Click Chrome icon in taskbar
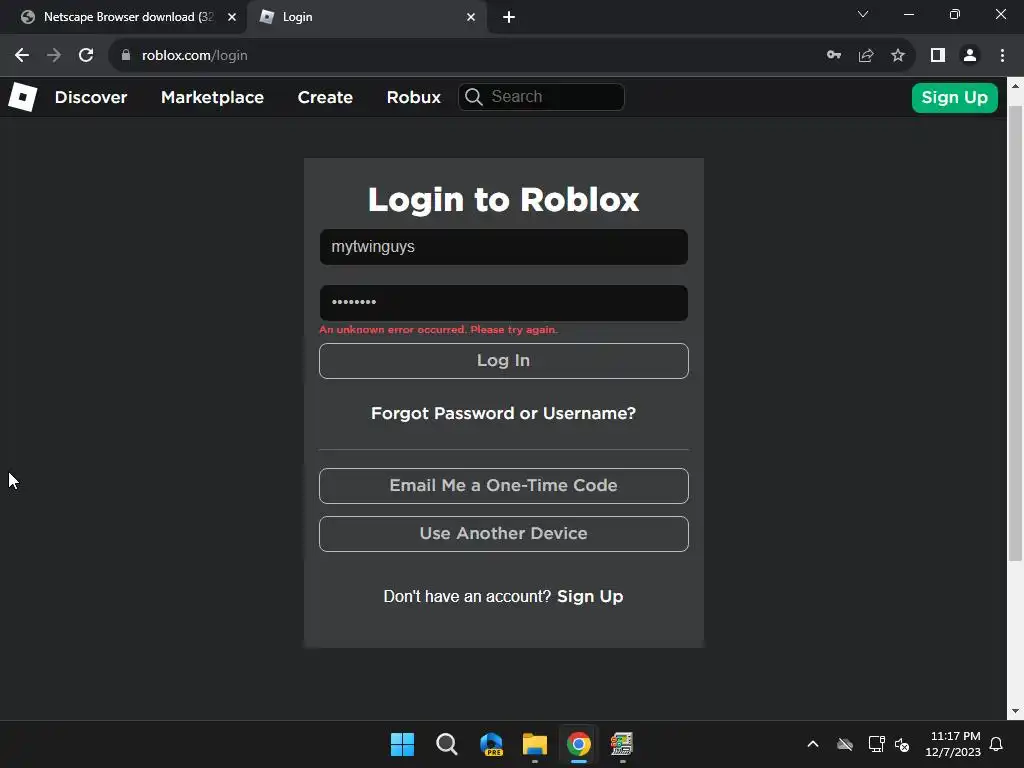Image resolution: width=1024 pixels, height=768 pixels. coord(579,744)
